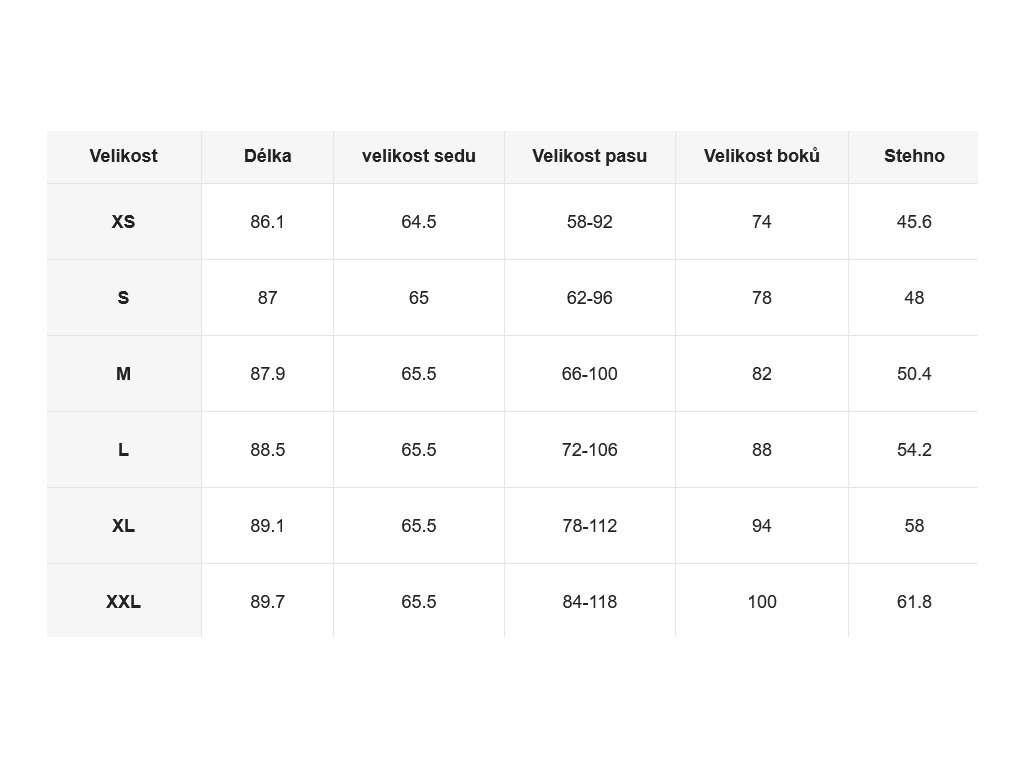The image size is (1024, 768).
Task: Select the S size row label
Action: [x=123, y=298]
